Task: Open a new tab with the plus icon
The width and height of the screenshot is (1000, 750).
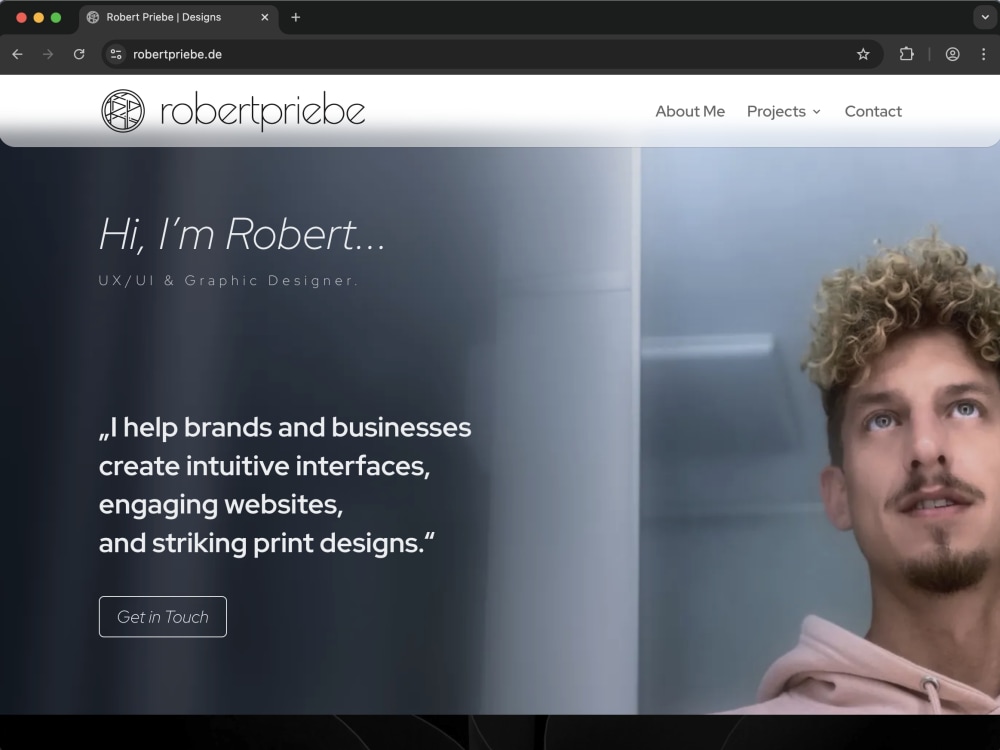Action: click(295, 17)
